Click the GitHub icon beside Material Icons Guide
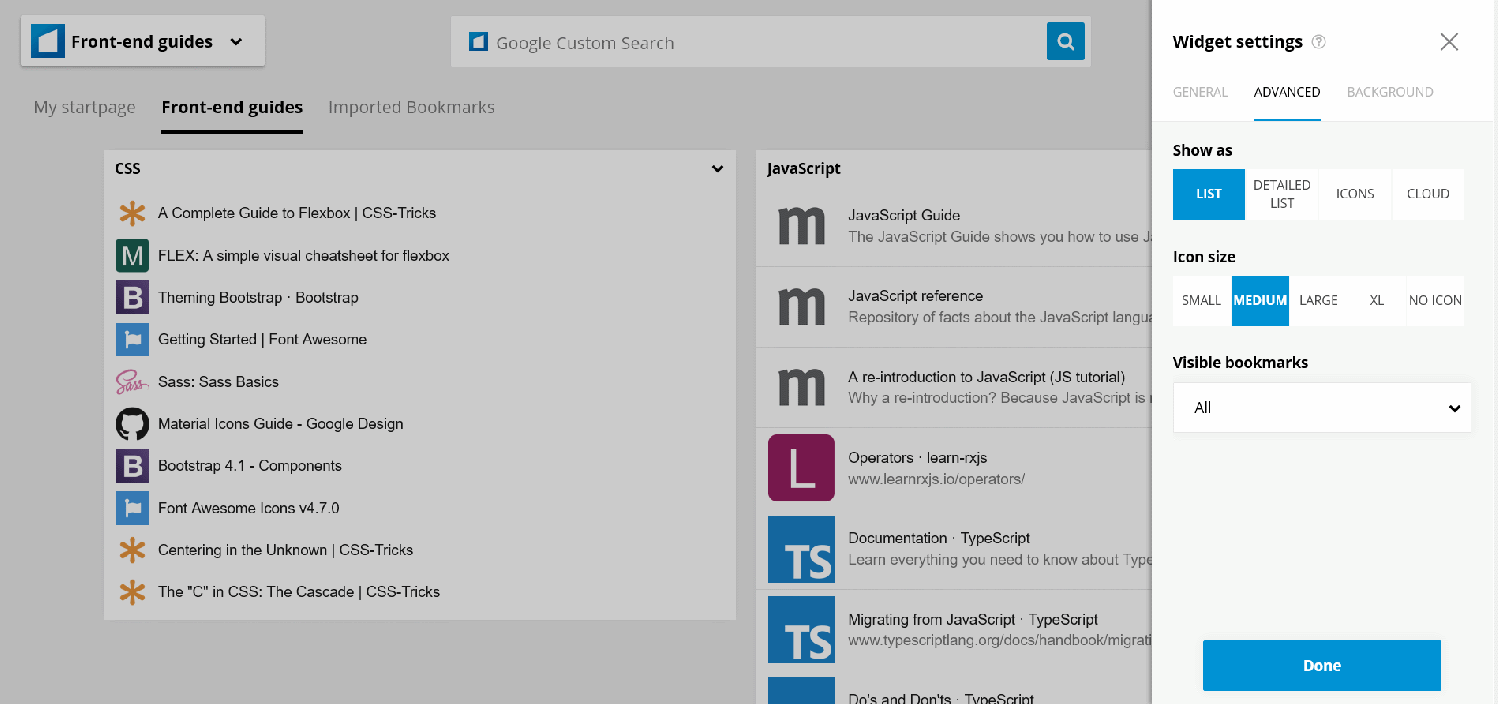1498x704 pixels. [131, 423]
